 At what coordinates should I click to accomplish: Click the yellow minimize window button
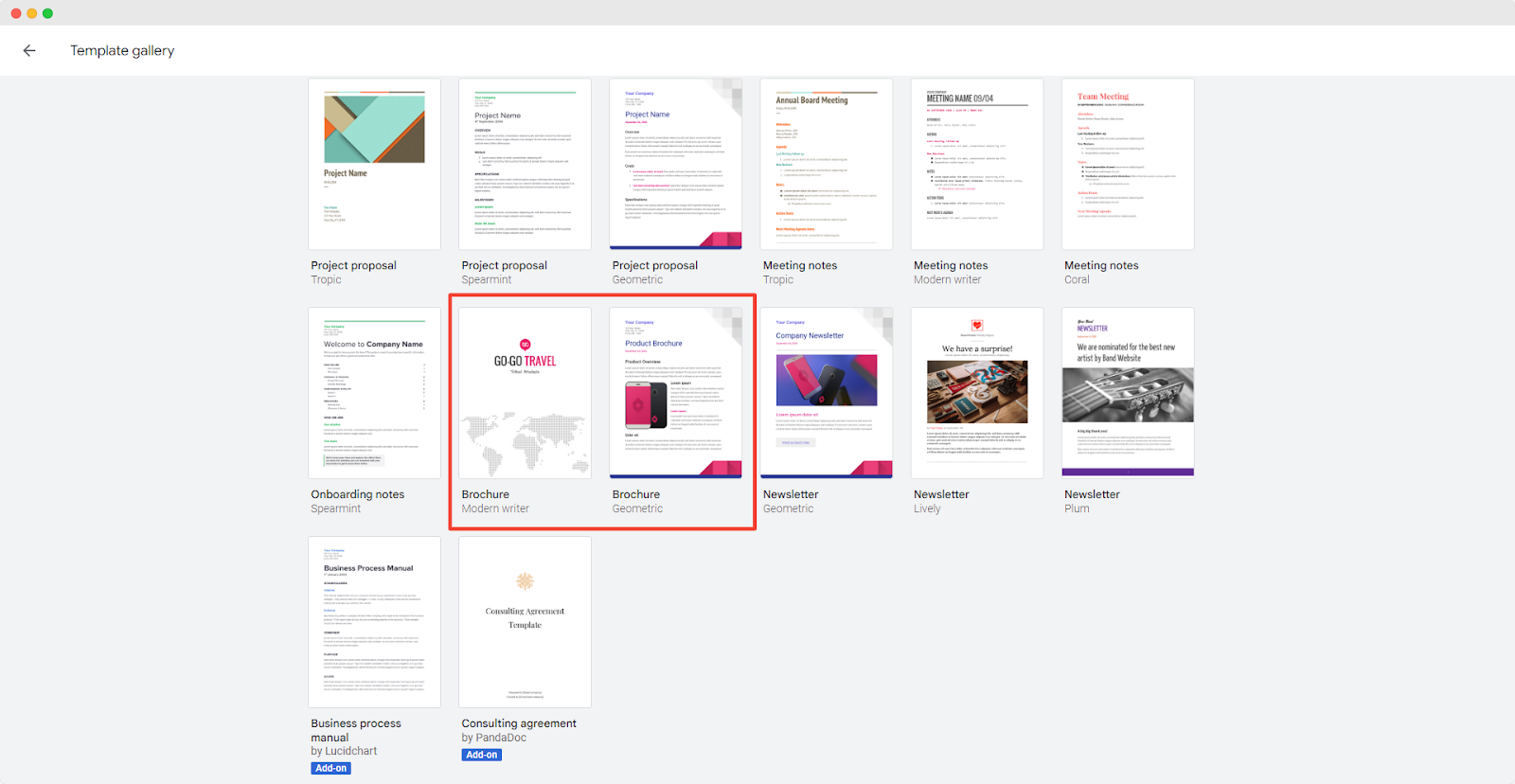[x=32, y=13]
